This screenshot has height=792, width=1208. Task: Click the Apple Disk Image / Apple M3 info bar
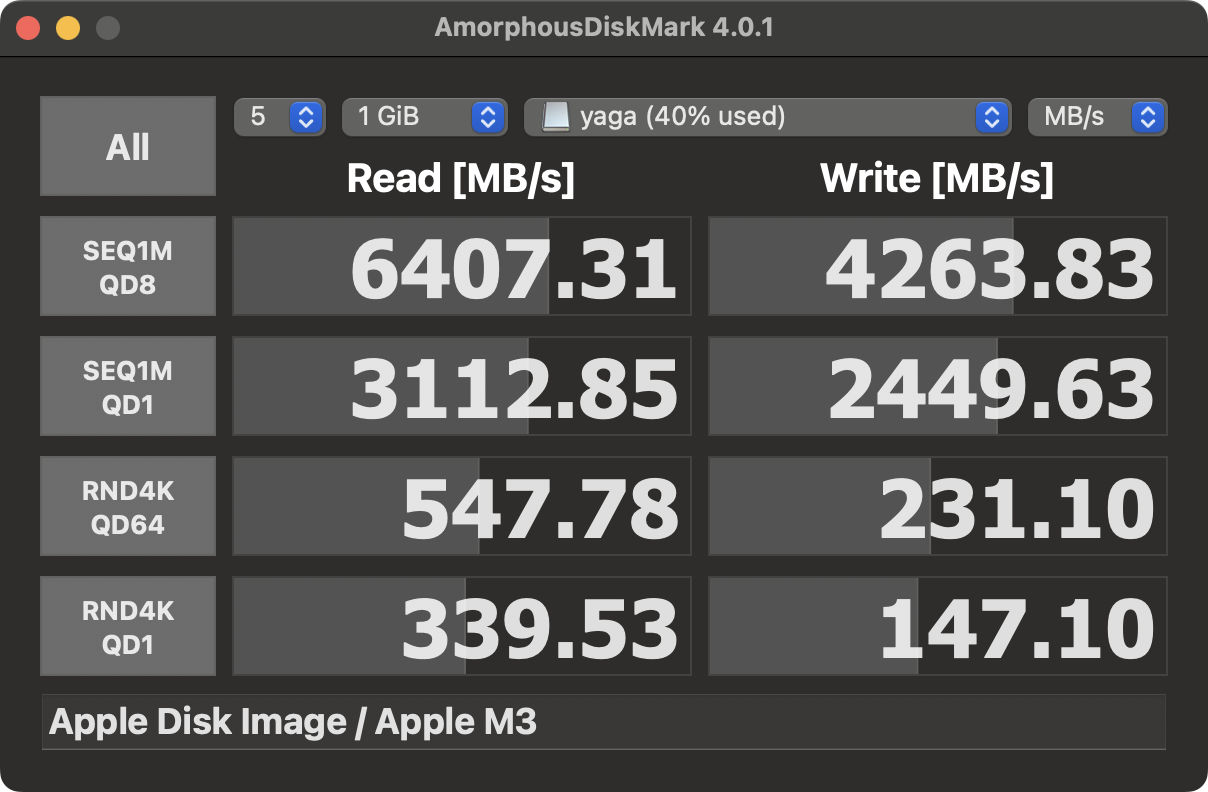click(x=604, y=721)
